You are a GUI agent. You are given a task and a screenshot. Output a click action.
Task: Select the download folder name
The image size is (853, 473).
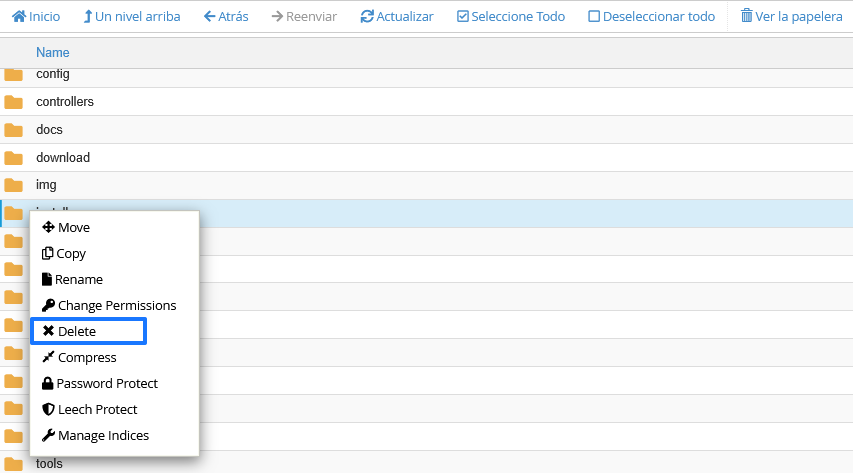click(63, 157)
